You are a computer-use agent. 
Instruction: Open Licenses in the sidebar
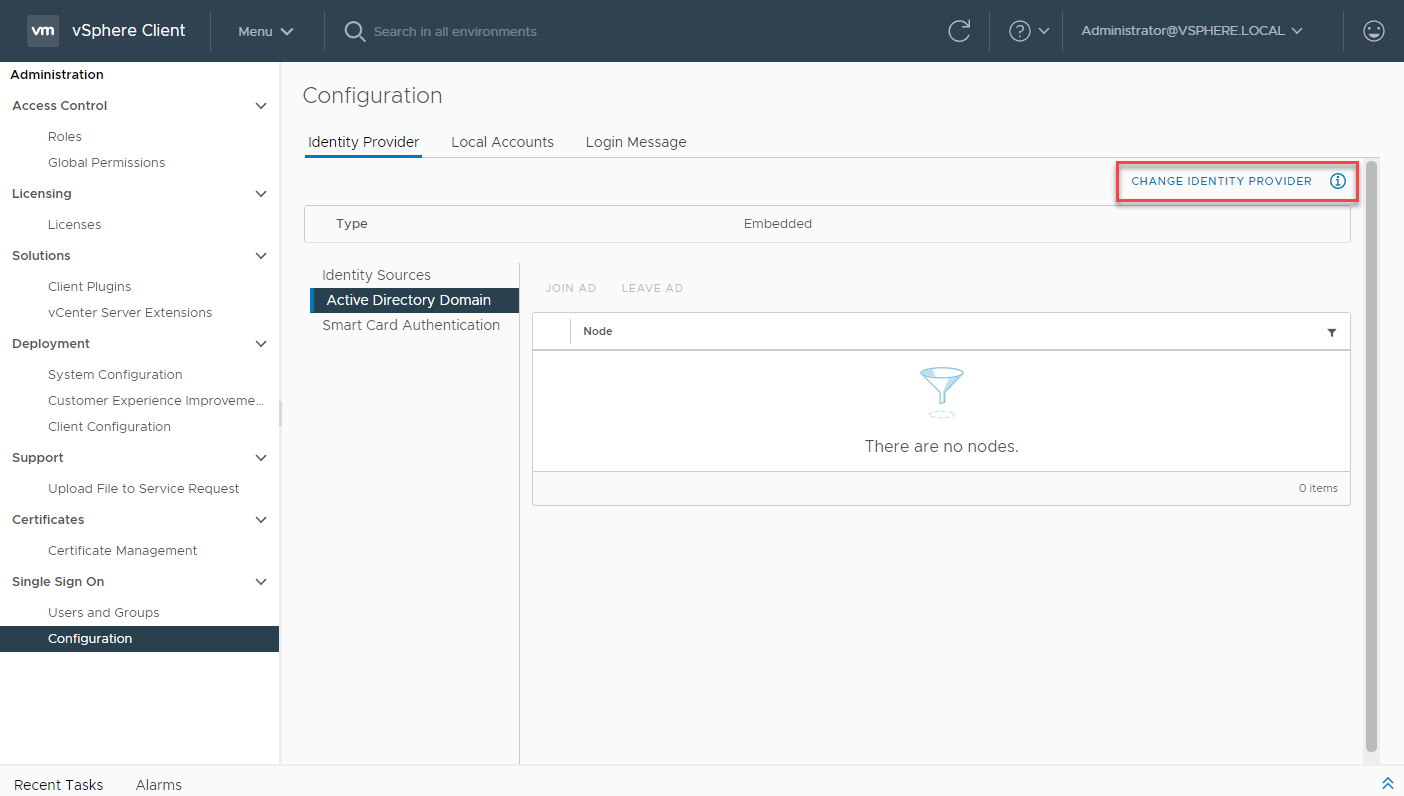74,225
